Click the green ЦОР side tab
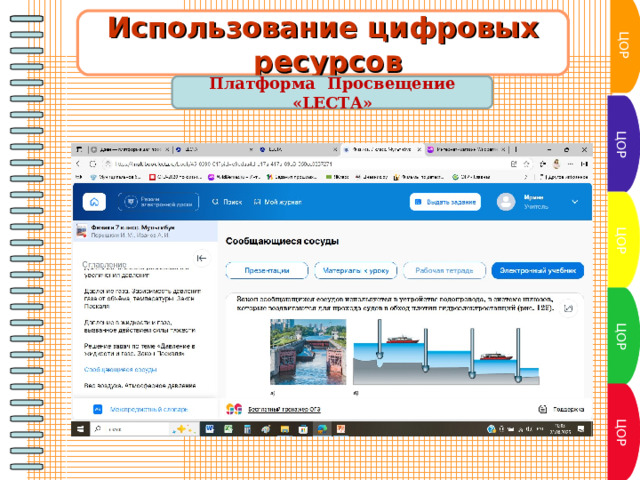This screenshot has width=640, height=480. [622, 336]
